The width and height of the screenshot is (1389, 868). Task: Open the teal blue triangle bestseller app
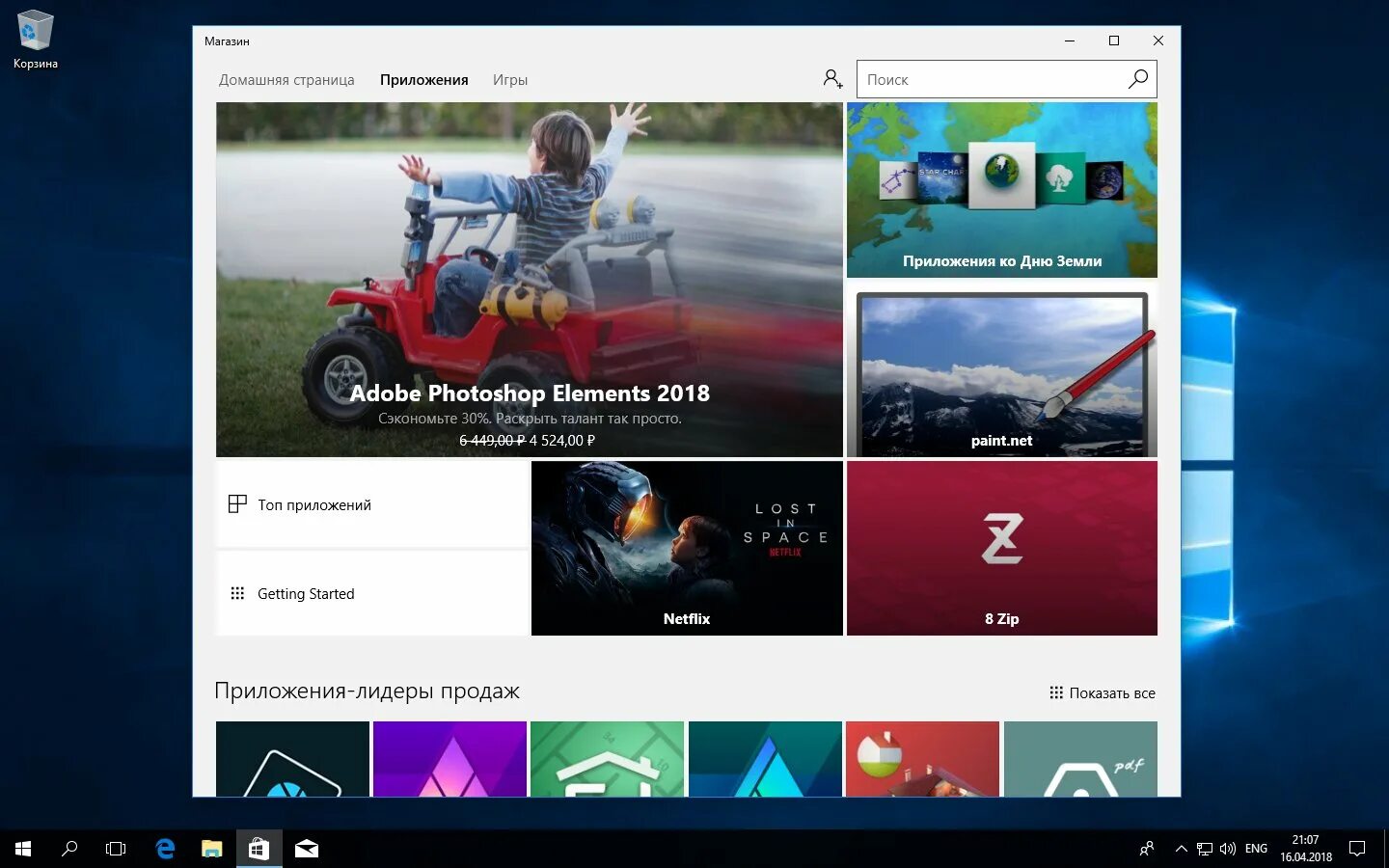[765, 759]
